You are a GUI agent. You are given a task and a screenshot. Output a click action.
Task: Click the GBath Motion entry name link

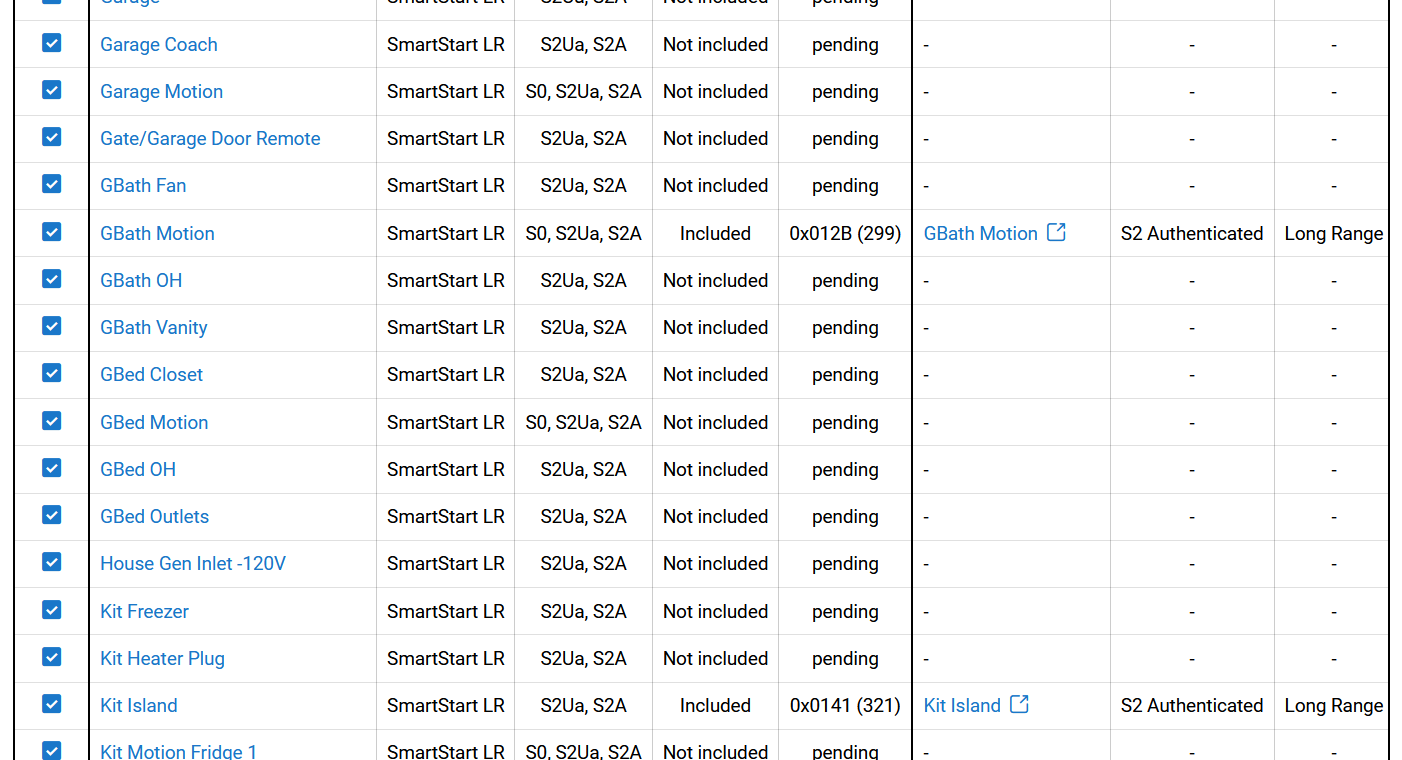[x=157, y=234]
